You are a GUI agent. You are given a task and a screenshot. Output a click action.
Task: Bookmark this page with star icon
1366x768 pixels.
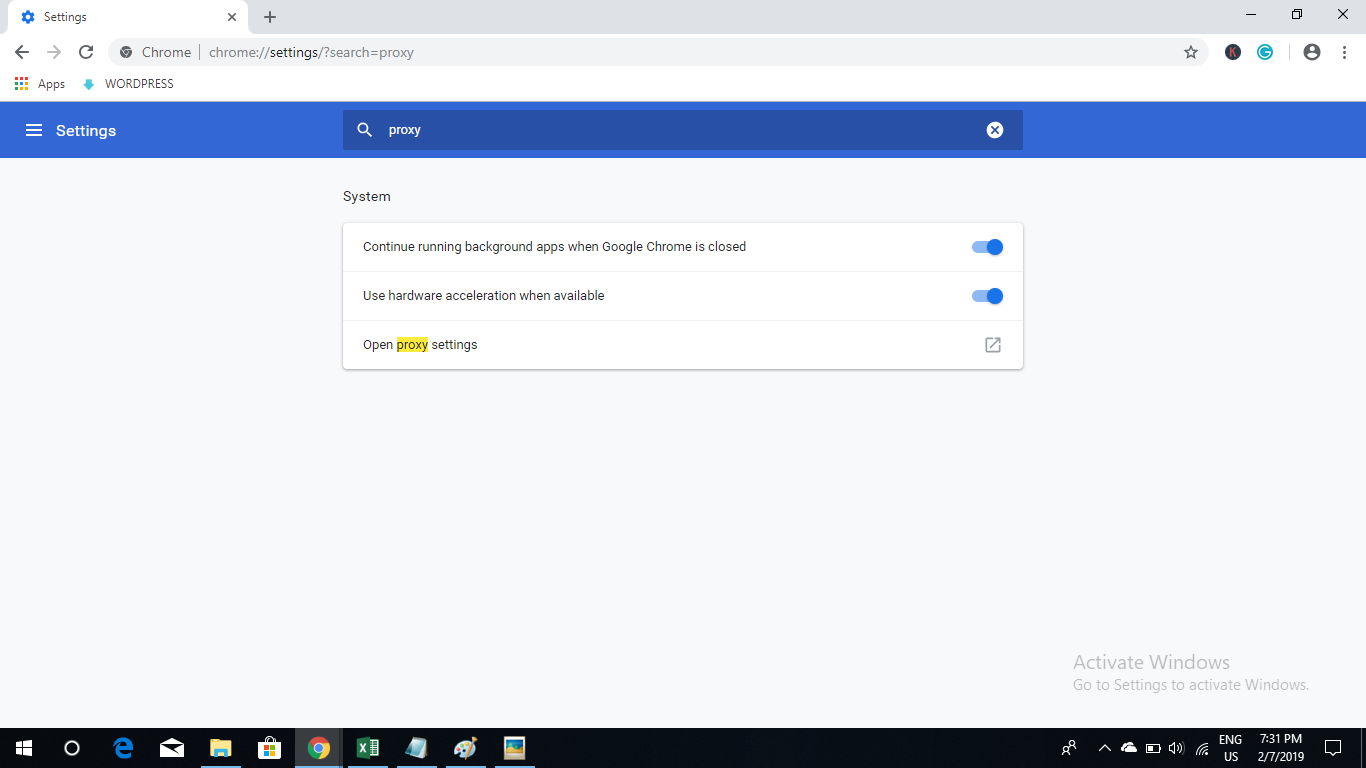tap(1191, 52)
